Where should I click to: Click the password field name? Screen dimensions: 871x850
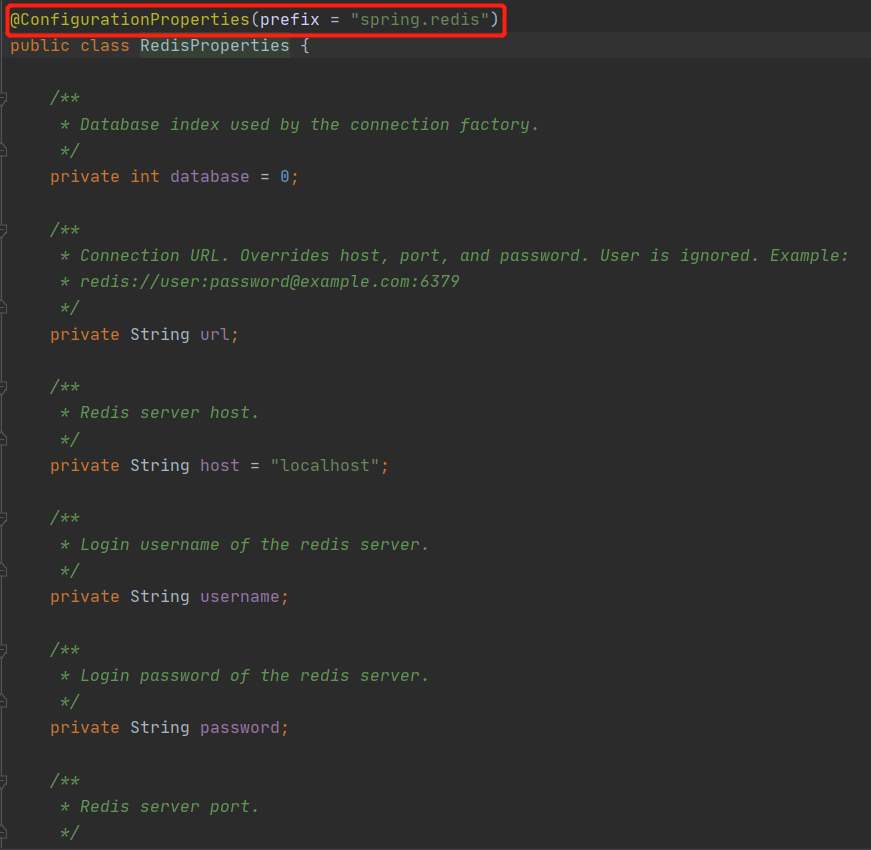point(239,728)
